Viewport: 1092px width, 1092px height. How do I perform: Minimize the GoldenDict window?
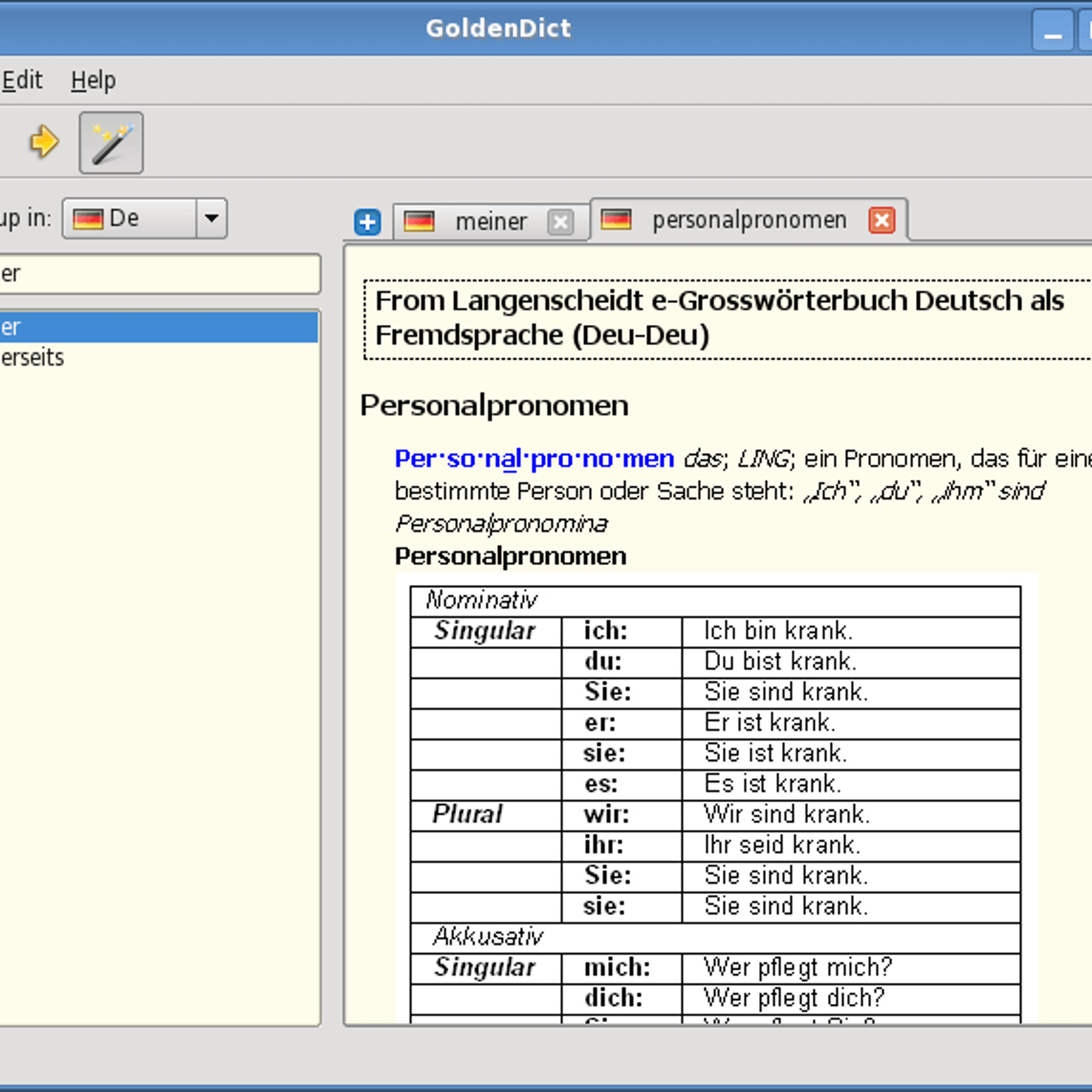(1053, 30)
